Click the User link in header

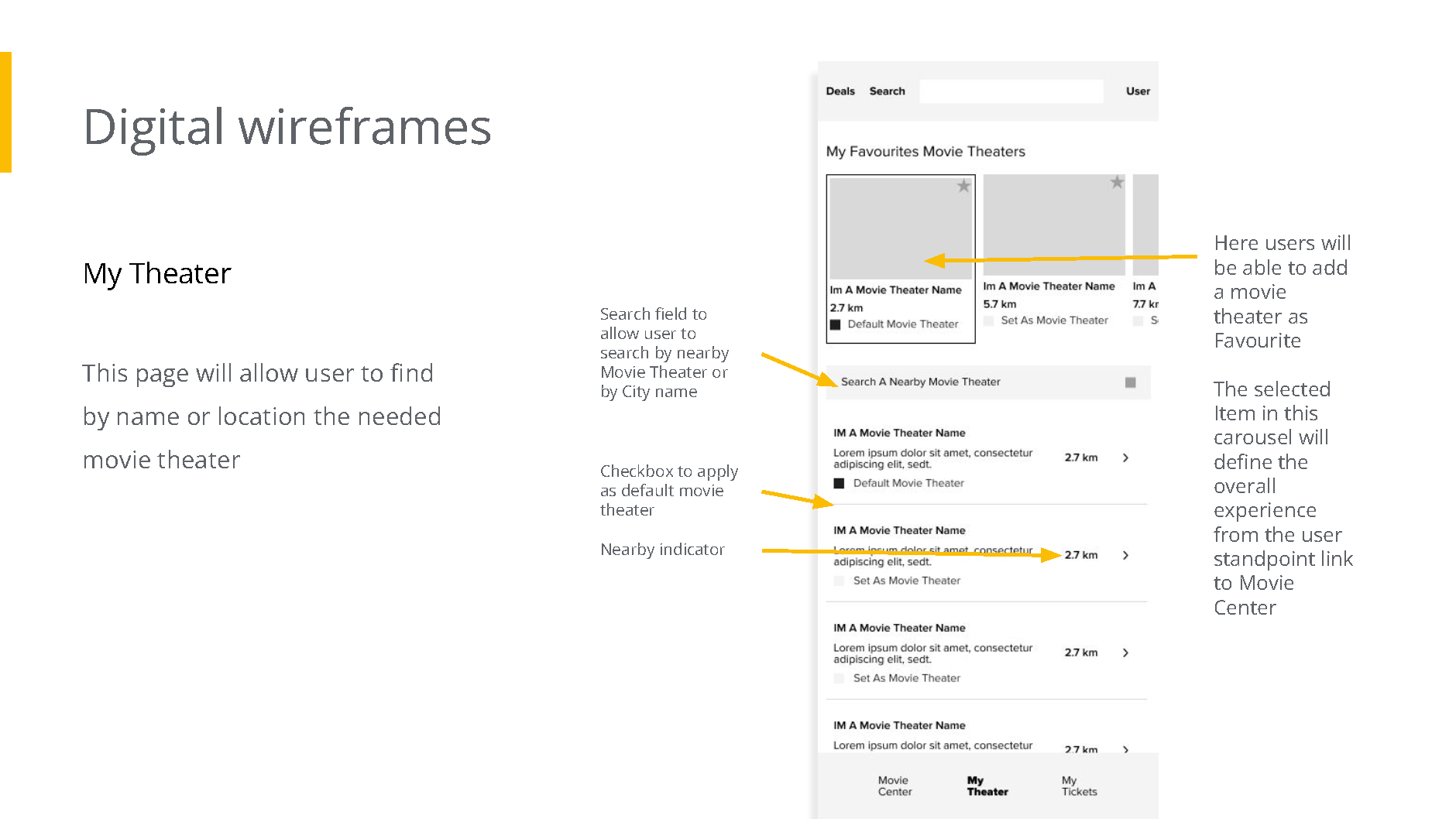[x=1138, y=91]
